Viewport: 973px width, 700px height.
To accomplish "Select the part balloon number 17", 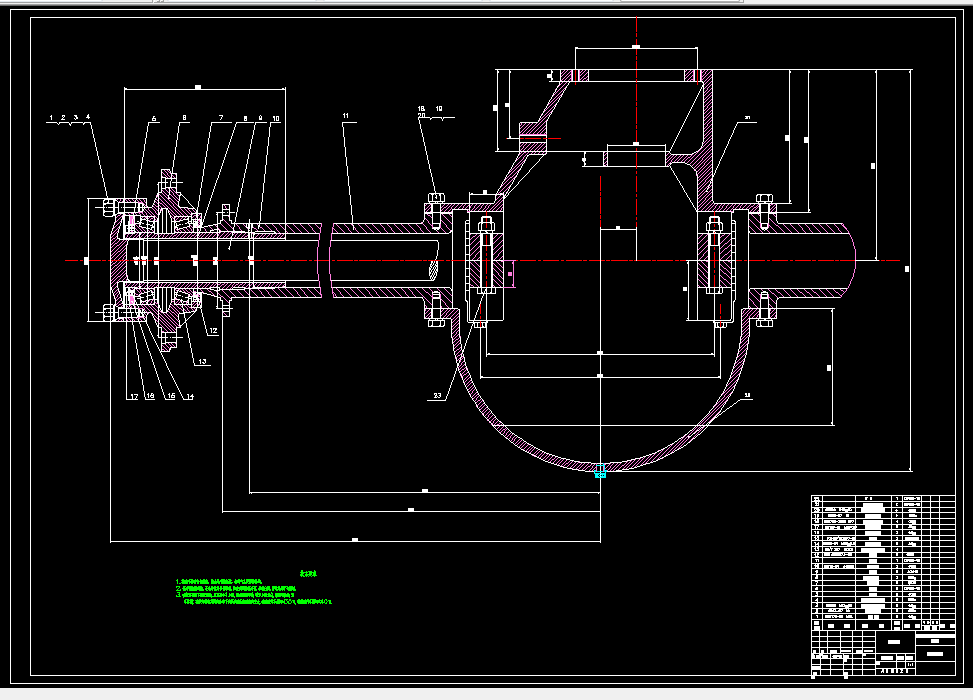I will [x=134, y=397].
